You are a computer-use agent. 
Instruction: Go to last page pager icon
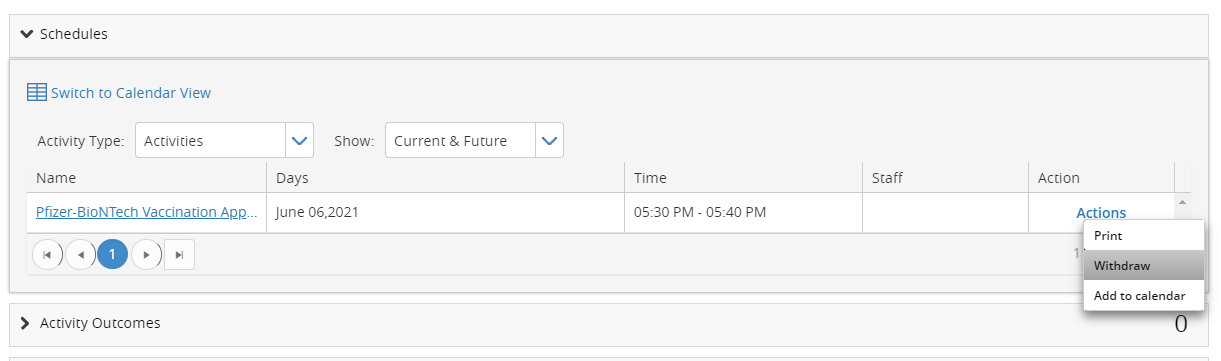coord(179,255)
